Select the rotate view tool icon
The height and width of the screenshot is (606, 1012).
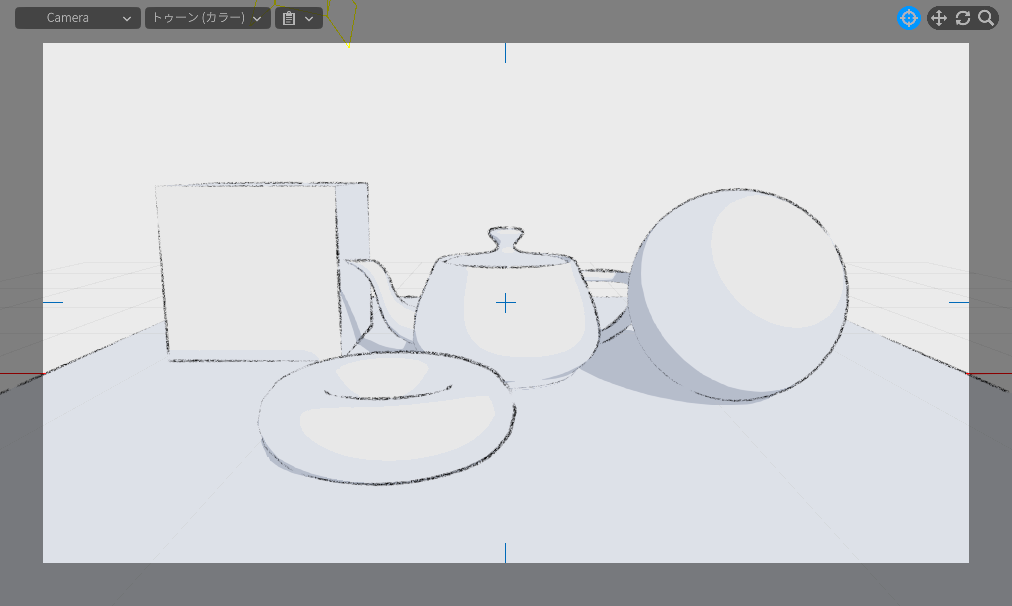pyautogui.click(x=963, y=18)
